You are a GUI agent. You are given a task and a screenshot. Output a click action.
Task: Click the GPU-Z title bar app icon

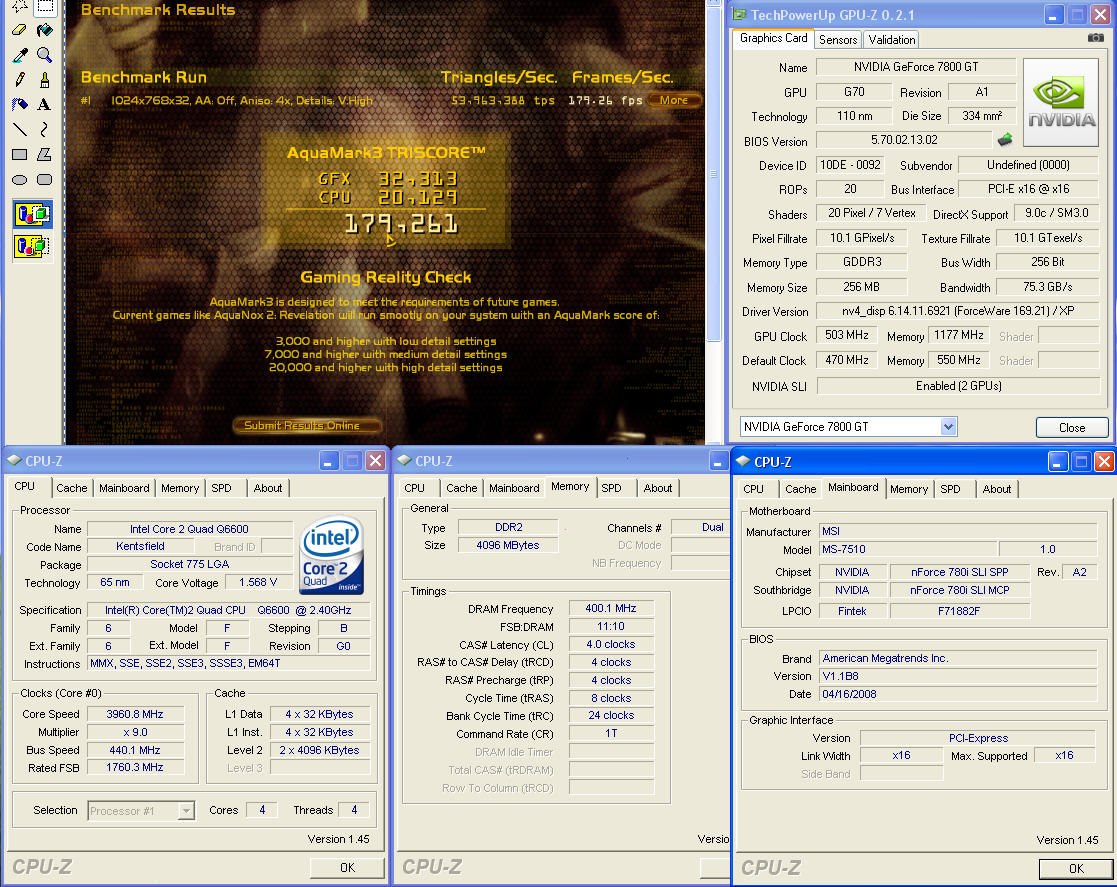pyautogui.click(x=739, y=14)
